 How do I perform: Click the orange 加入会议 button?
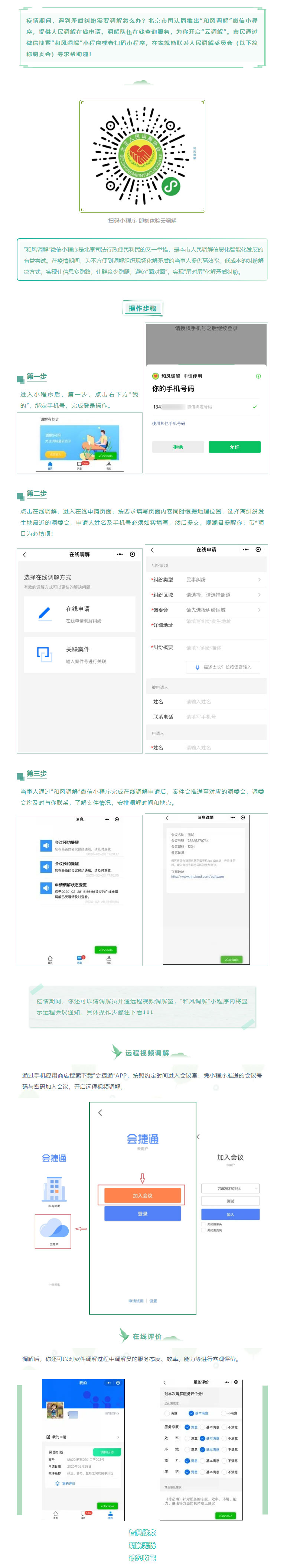tap(142, 1195)
